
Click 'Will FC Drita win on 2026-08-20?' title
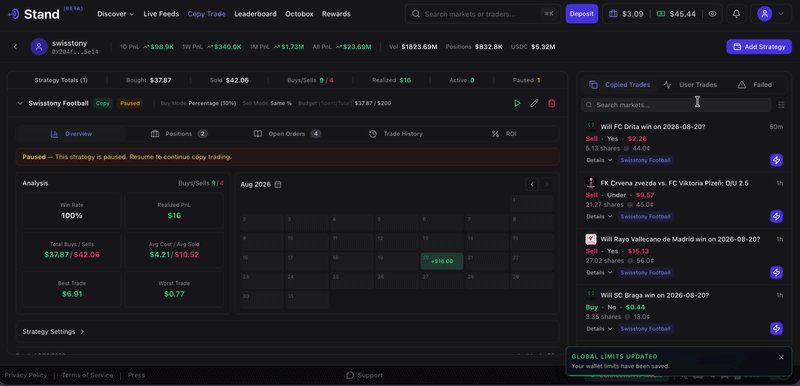pos(653,126)
